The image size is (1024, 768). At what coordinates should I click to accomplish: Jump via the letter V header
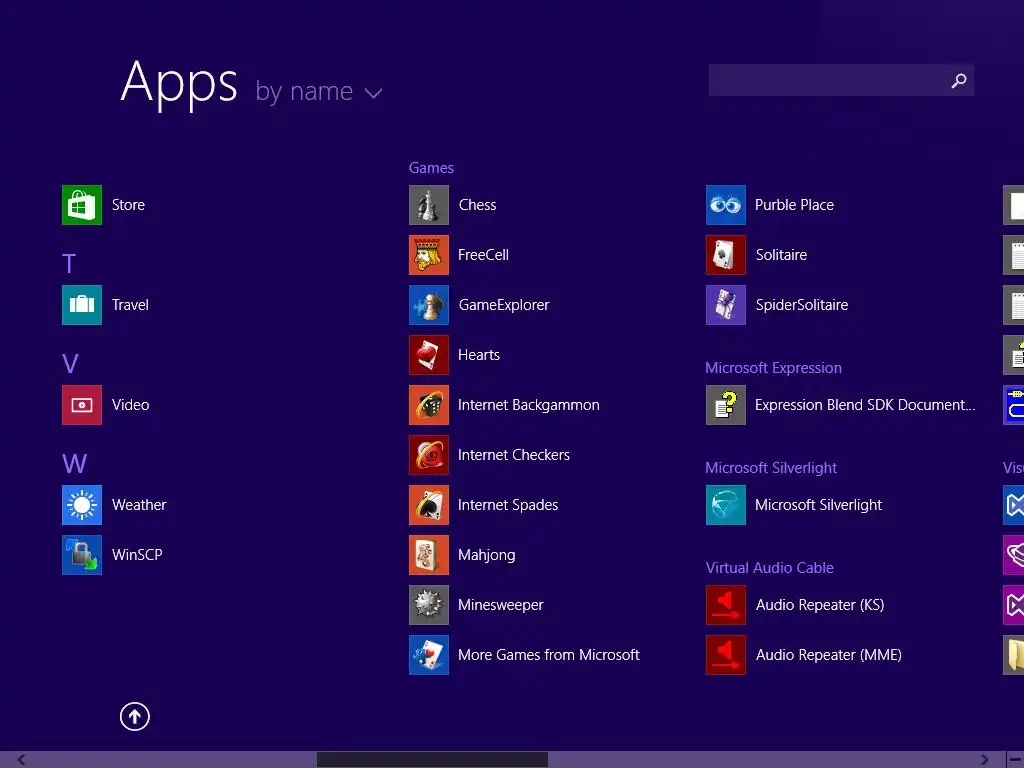(x=70, y=364)
